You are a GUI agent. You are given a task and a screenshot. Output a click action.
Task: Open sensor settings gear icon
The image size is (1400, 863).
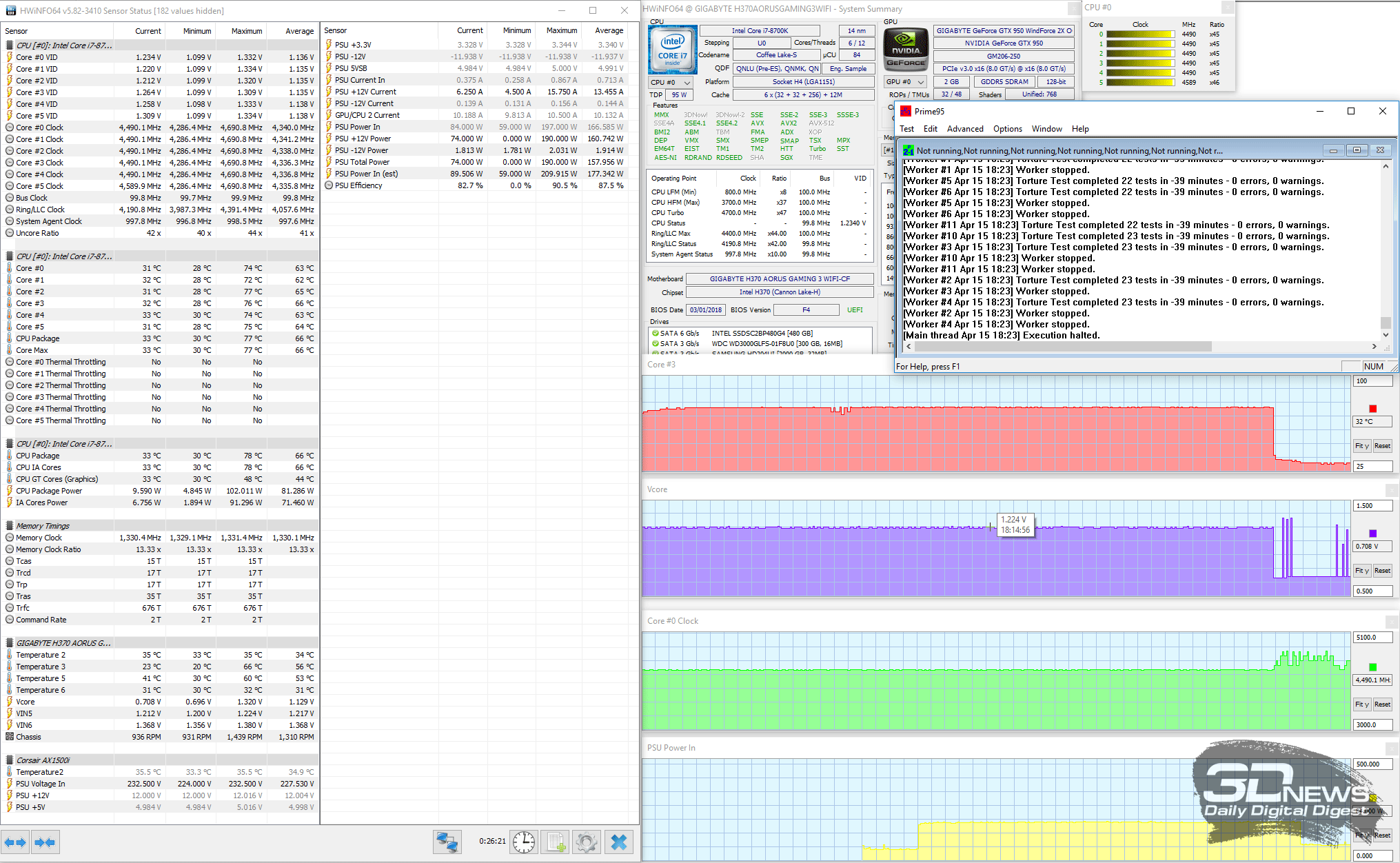(x=587, y=842)
